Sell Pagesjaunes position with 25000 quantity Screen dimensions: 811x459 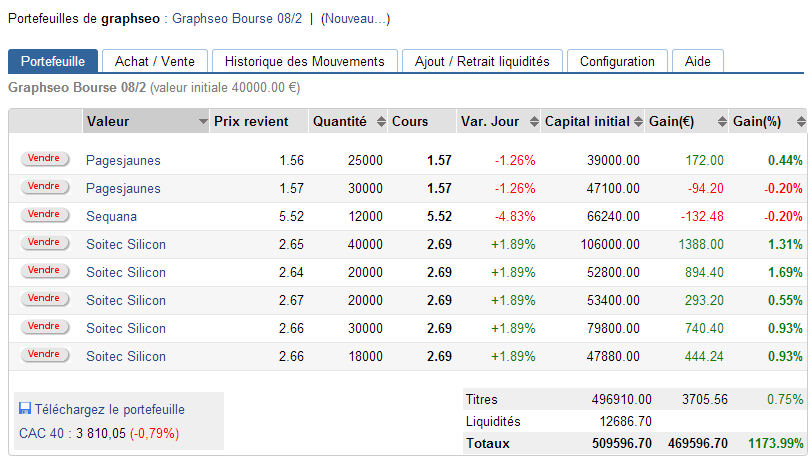click(44, 159)
